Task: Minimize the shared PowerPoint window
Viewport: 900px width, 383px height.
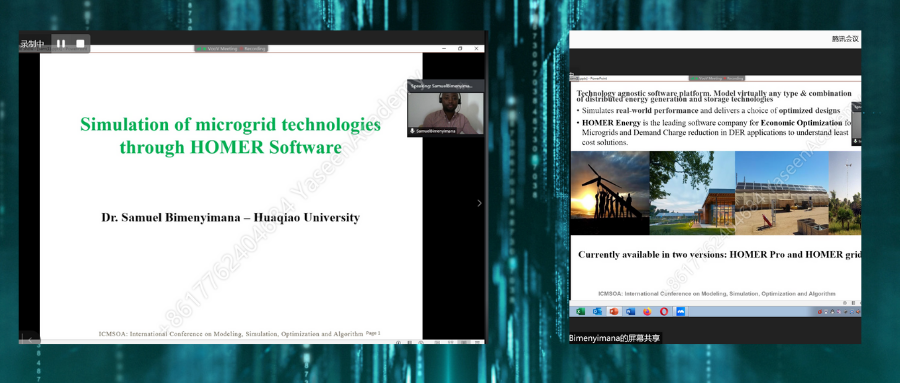Action: pos(444,49)
